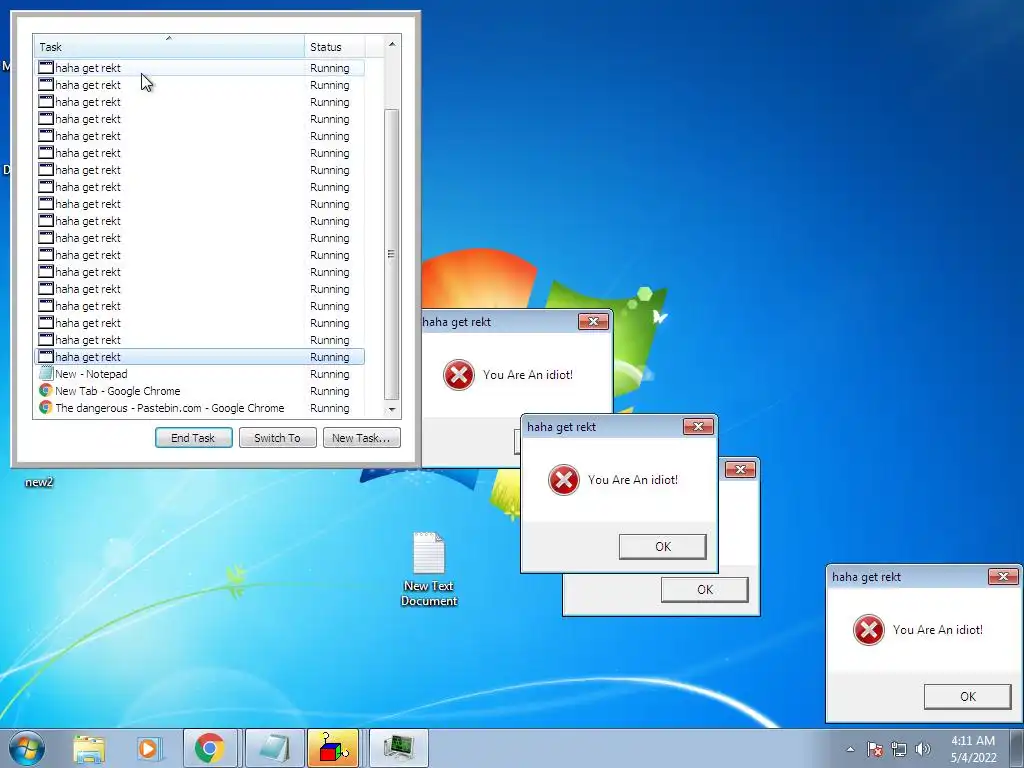Click the Switch To button
This screenshot has width=1024, height=768.
click(278, 438)
